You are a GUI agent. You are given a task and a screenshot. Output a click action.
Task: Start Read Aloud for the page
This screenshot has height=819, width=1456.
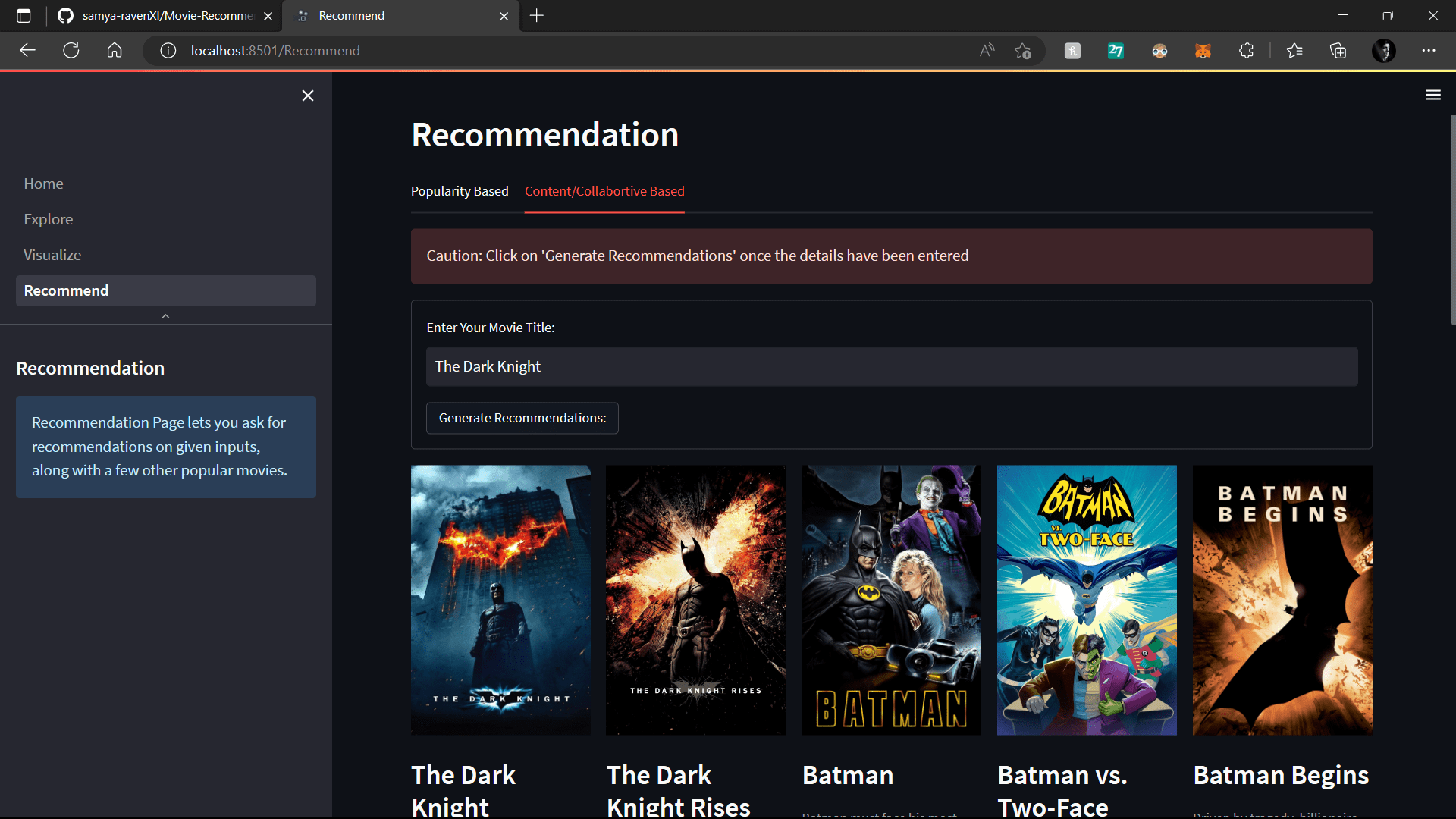point(986,50)
